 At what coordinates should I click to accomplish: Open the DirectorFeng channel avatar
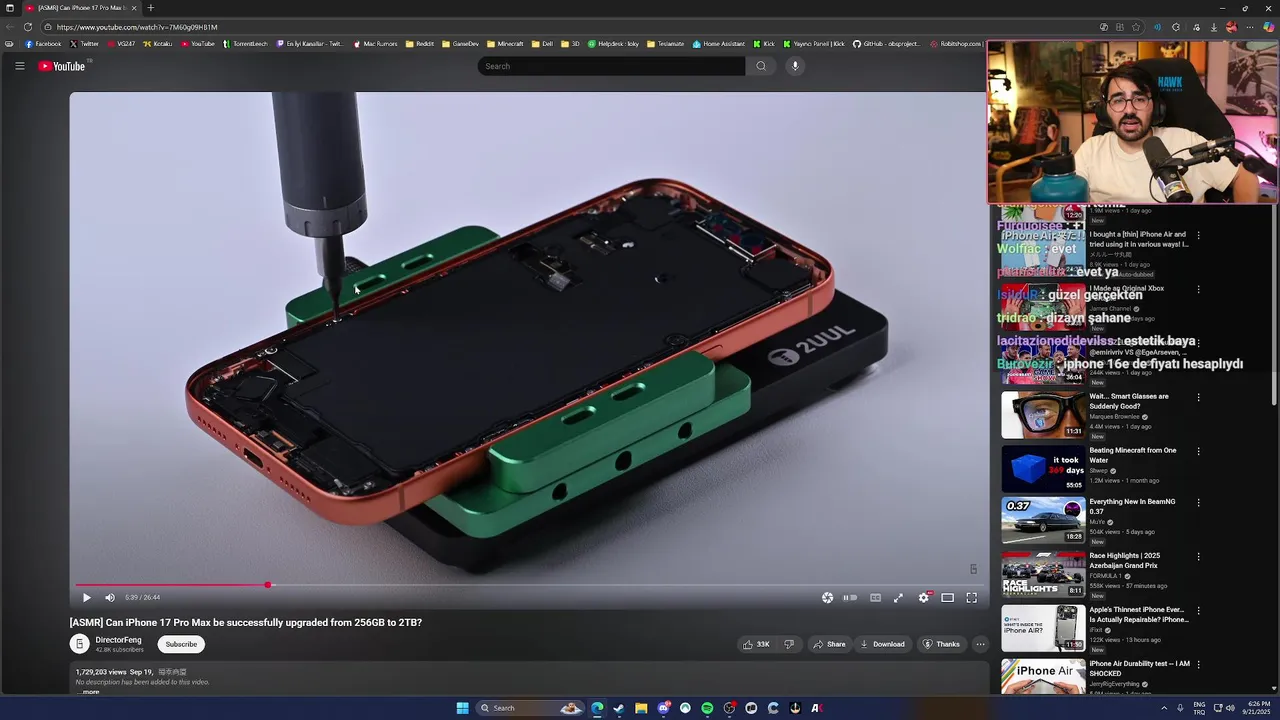(79, 644)
